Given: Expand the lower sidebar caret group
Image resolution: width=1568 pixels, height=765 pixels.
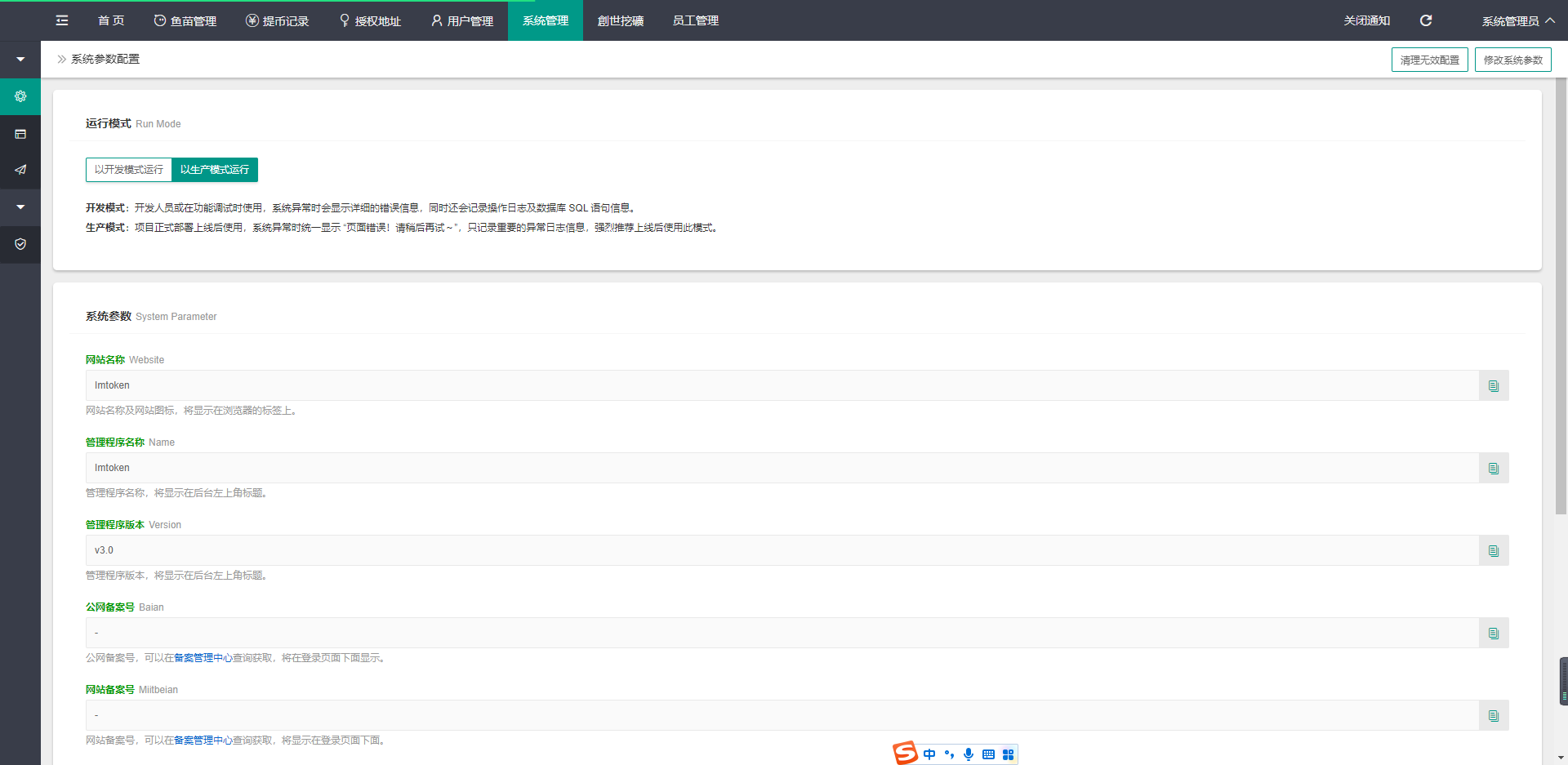Looking at the screenshot, I should [x=20, y=207].
